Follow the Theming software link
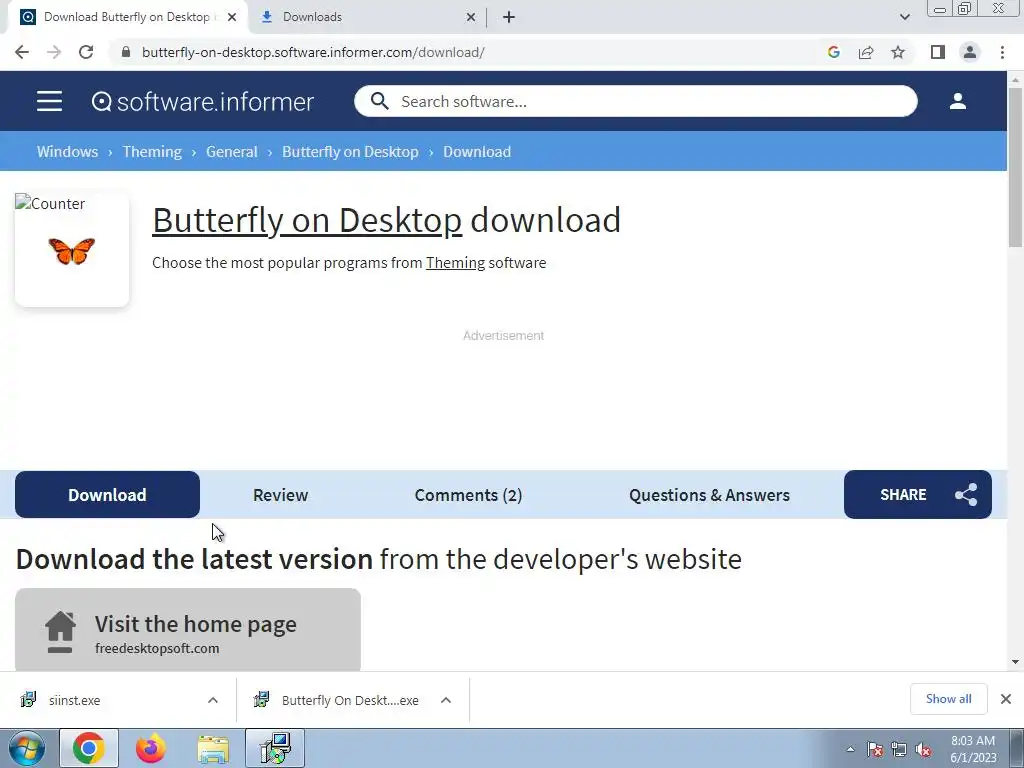Screen dimensions: 1024x768 point(455,263)
